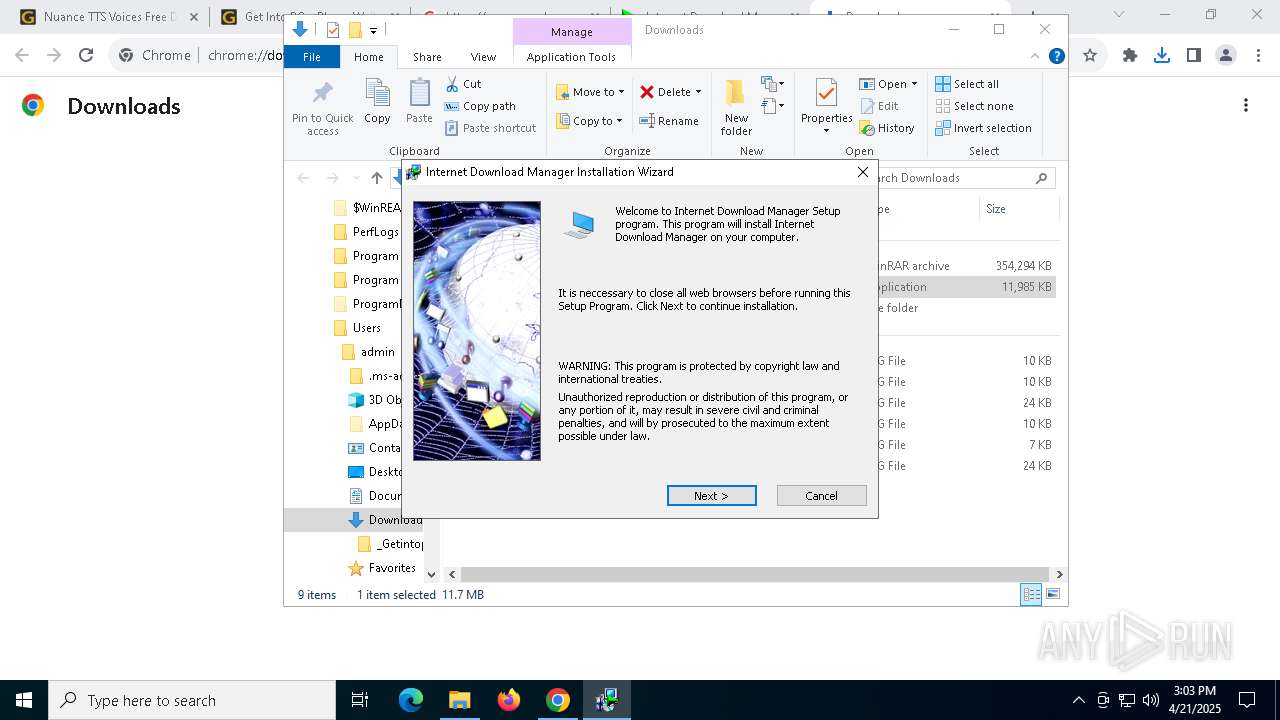Create a New folder from the ribbon
The height and width of the screenshot is (720, 1280).
click(x=736, y=107)
